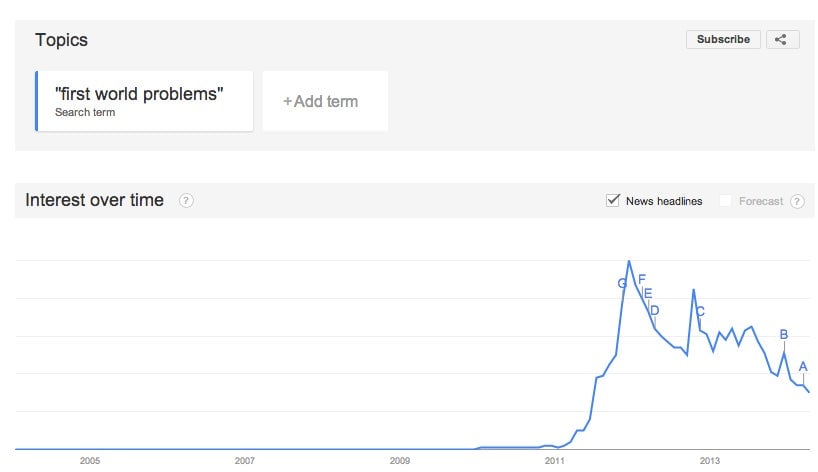Click the 2013 label on the time axis
The width and height of the screenshot is (818, 472).
pos(709,461)
